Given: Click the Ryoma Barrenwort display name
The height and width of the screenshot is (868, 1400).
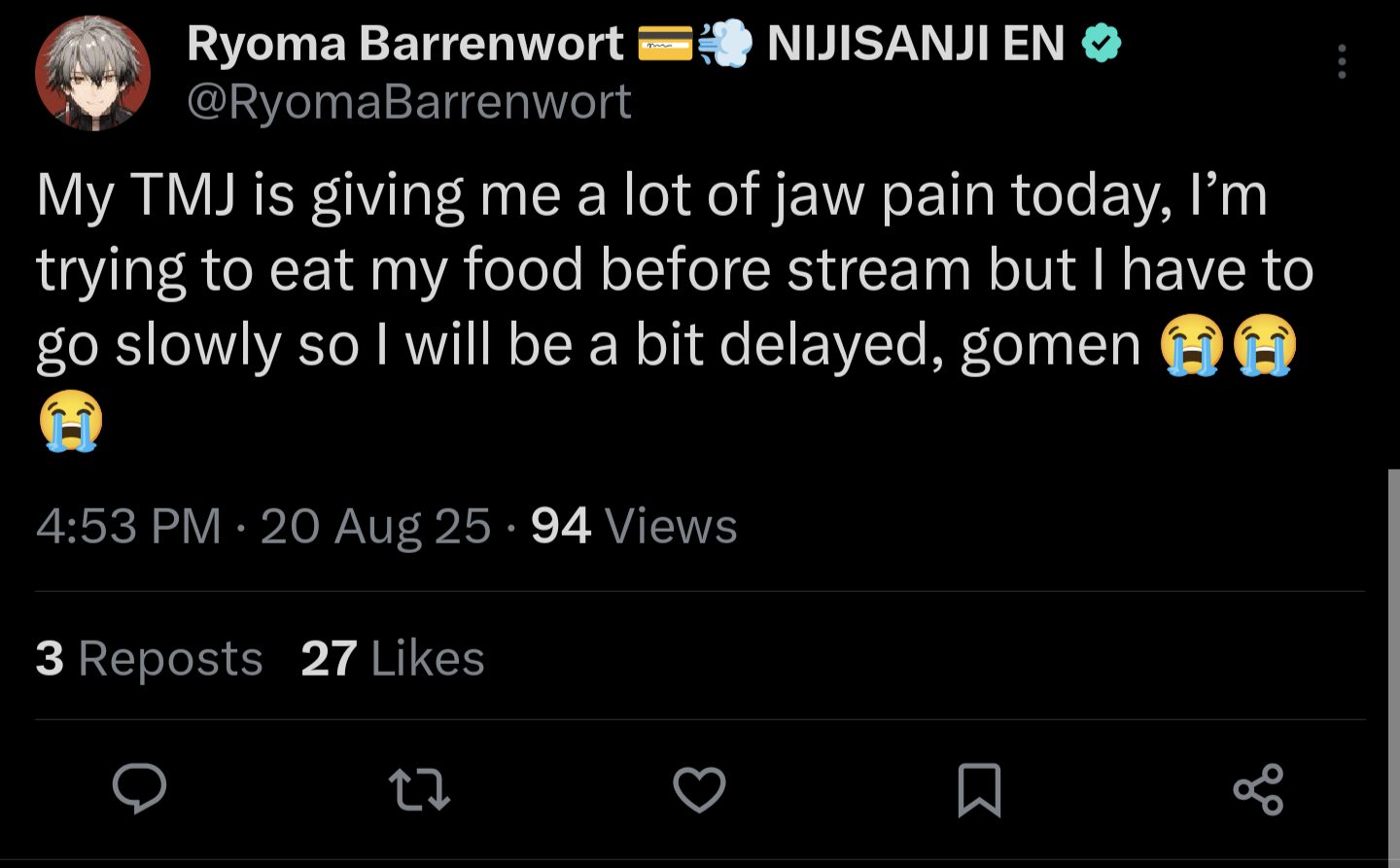Looking at the screenshot, I should [x=404, y=43].
